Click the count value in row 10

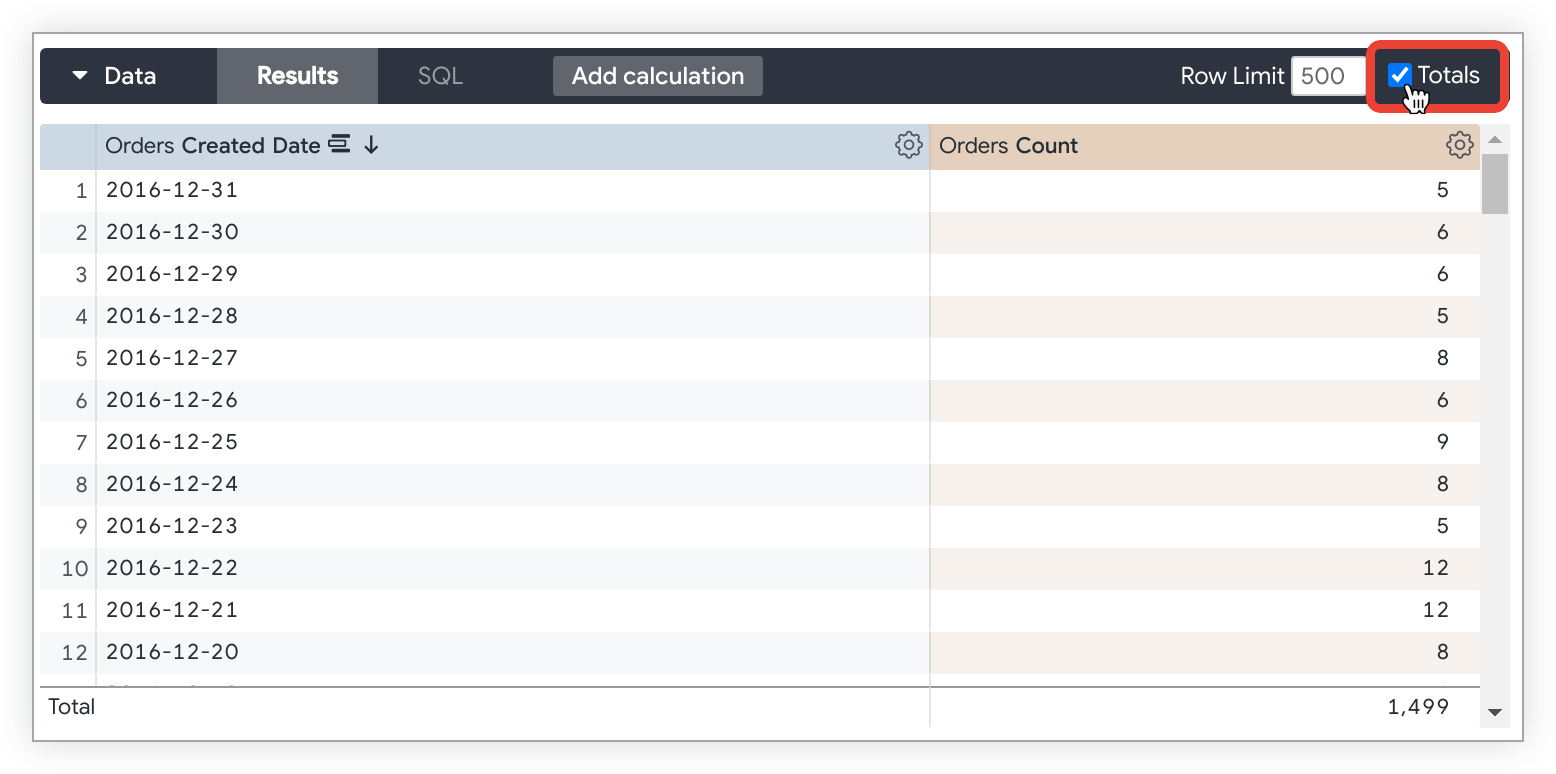pyautogui.click(x=1435, y=568)
